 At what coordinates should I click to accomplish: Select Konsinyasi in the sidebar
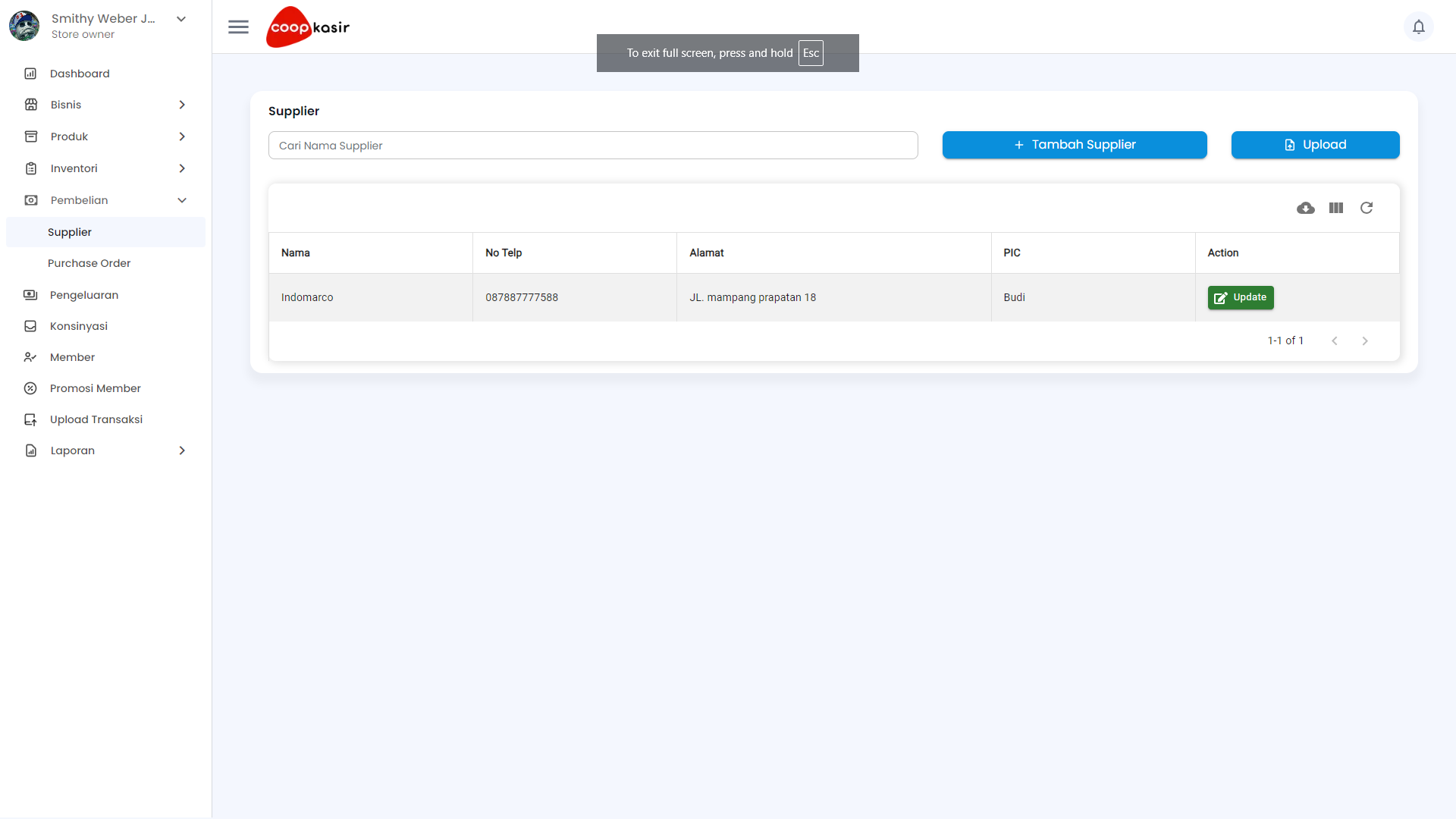[x=79, y=326]
